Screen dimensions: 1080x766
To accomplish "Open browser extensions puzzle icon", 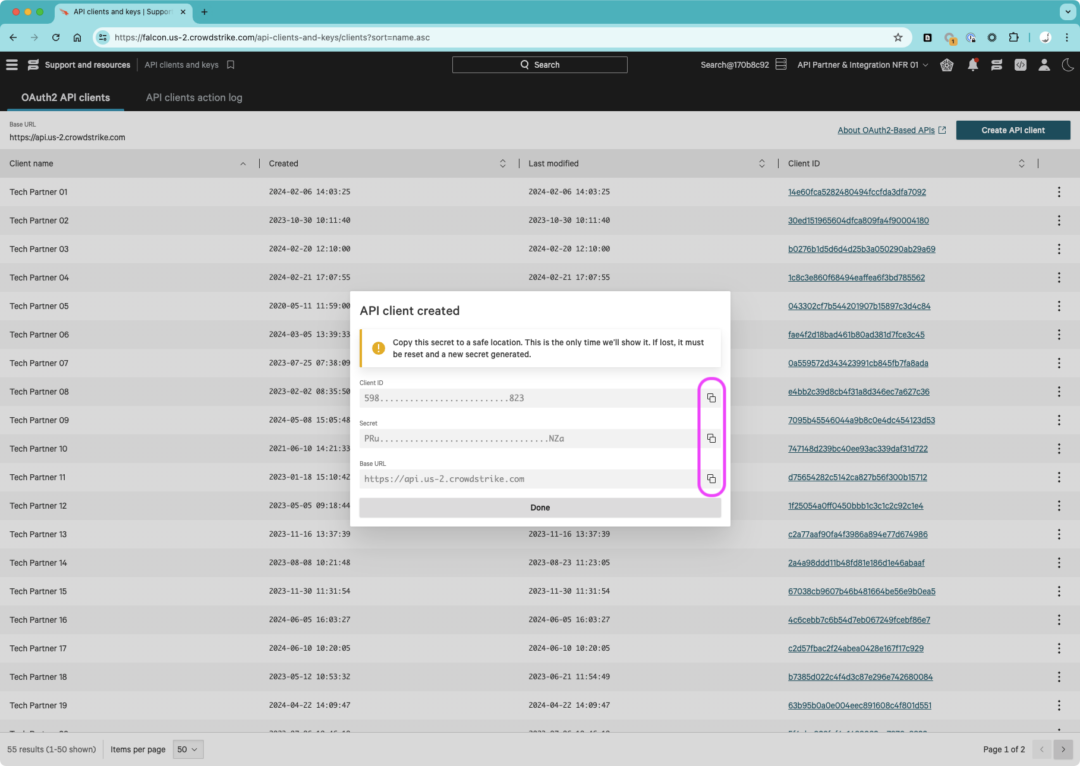I will [1013, 37].
